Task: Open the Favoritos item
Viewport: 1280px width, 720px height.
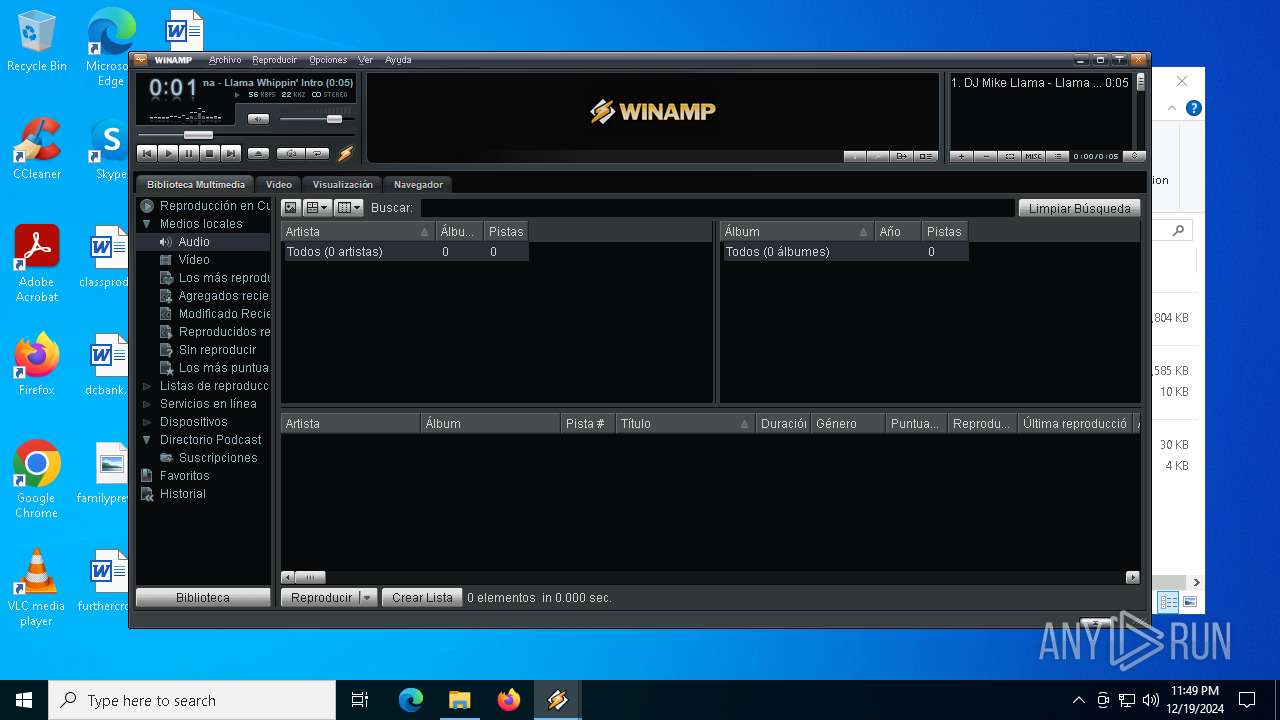Action: click(205, 476)
